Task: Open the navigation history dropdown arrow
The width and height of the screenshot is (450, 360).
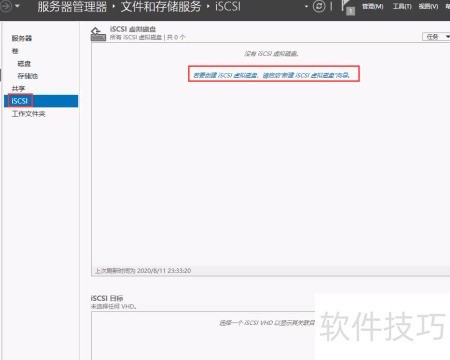Action: (x=17, y=6)
